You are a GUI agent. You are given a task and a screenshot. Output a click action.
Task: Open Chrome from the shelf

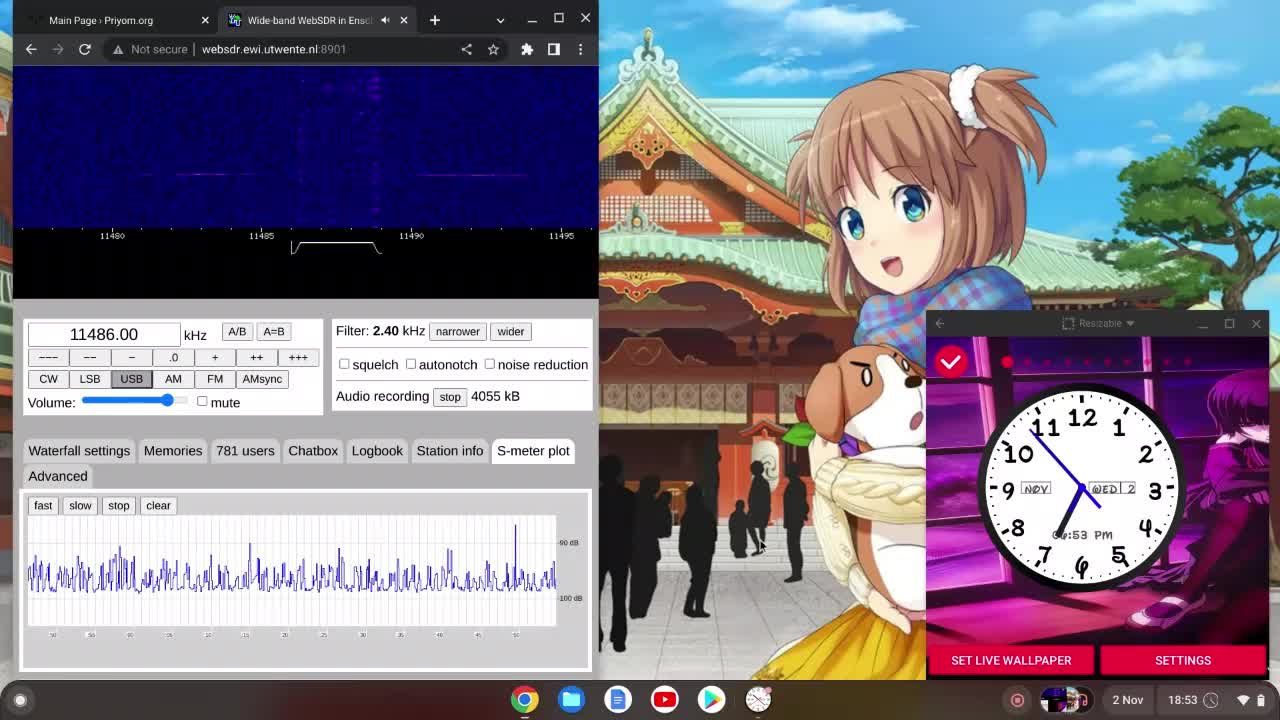[525, 700]
